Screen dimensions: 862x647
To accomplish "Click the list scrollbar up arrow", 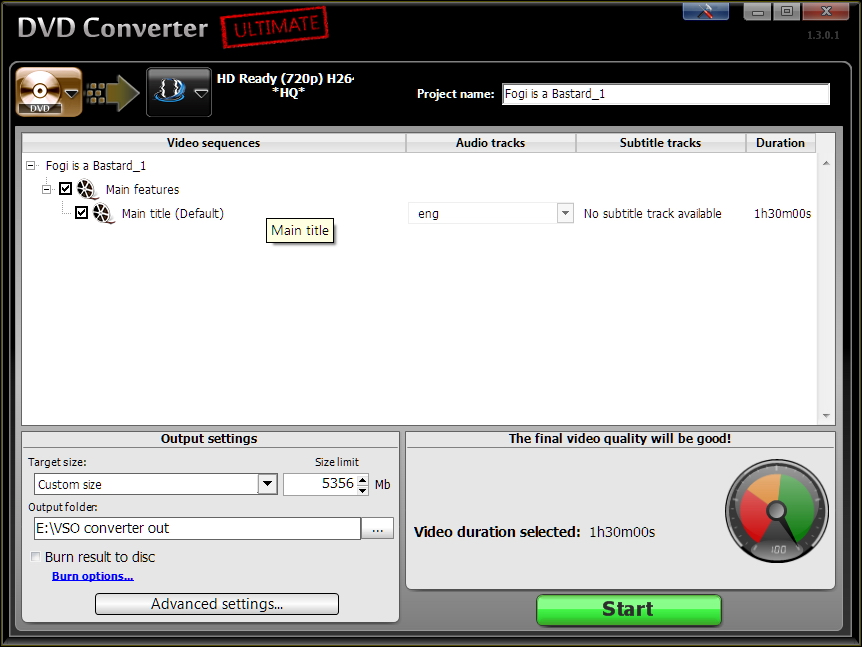I will [x=826, y=163].
